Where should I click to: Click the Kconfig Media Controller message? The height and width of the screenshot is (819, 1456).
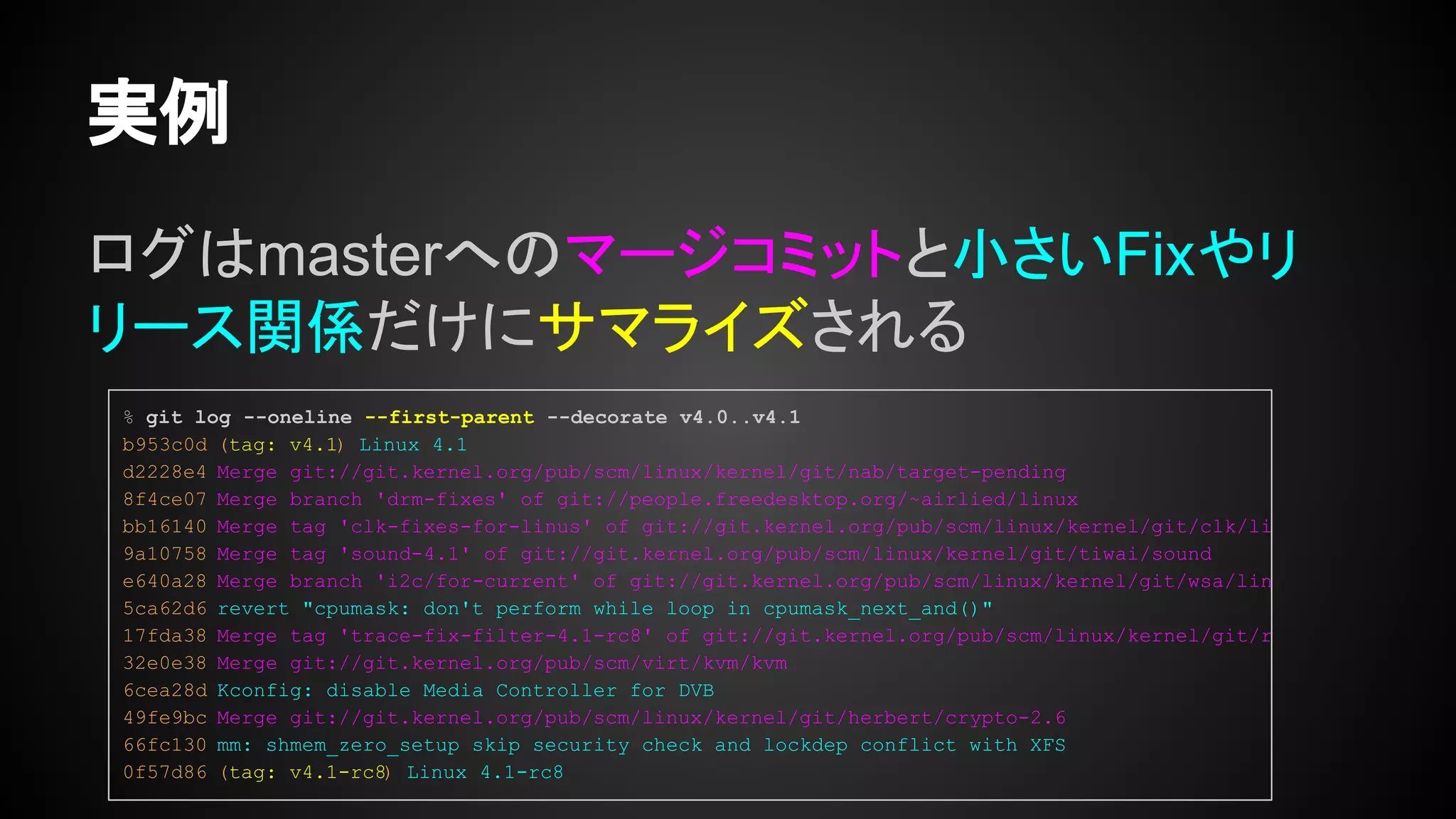[x=466, y=690]
